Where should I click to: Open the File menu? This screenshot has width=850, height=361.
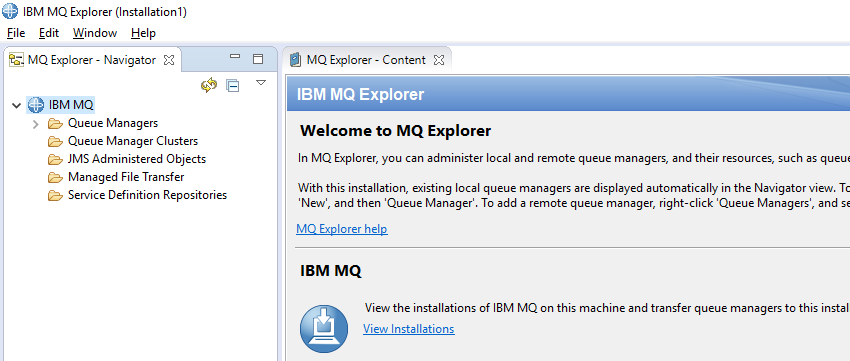pyautogui.click(x=16, y=33)
